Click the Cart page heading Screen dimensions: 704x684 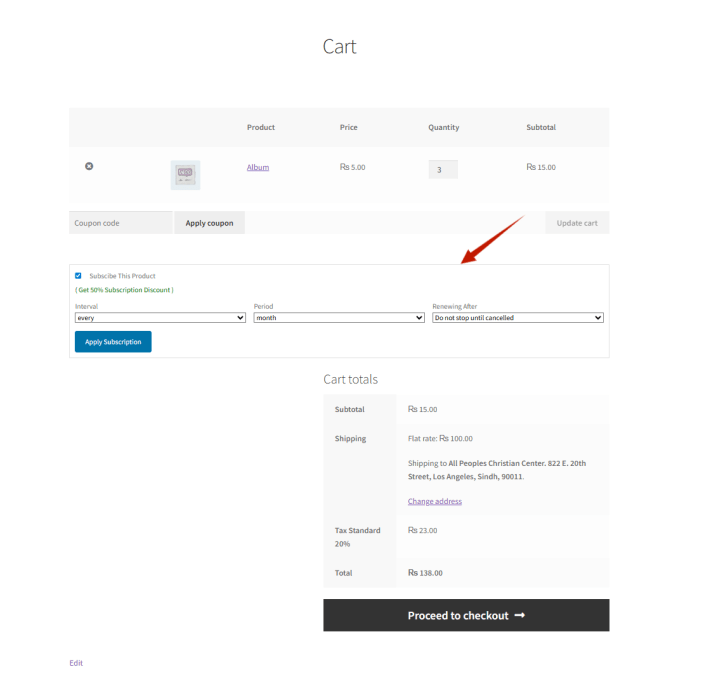click(339, 47)
